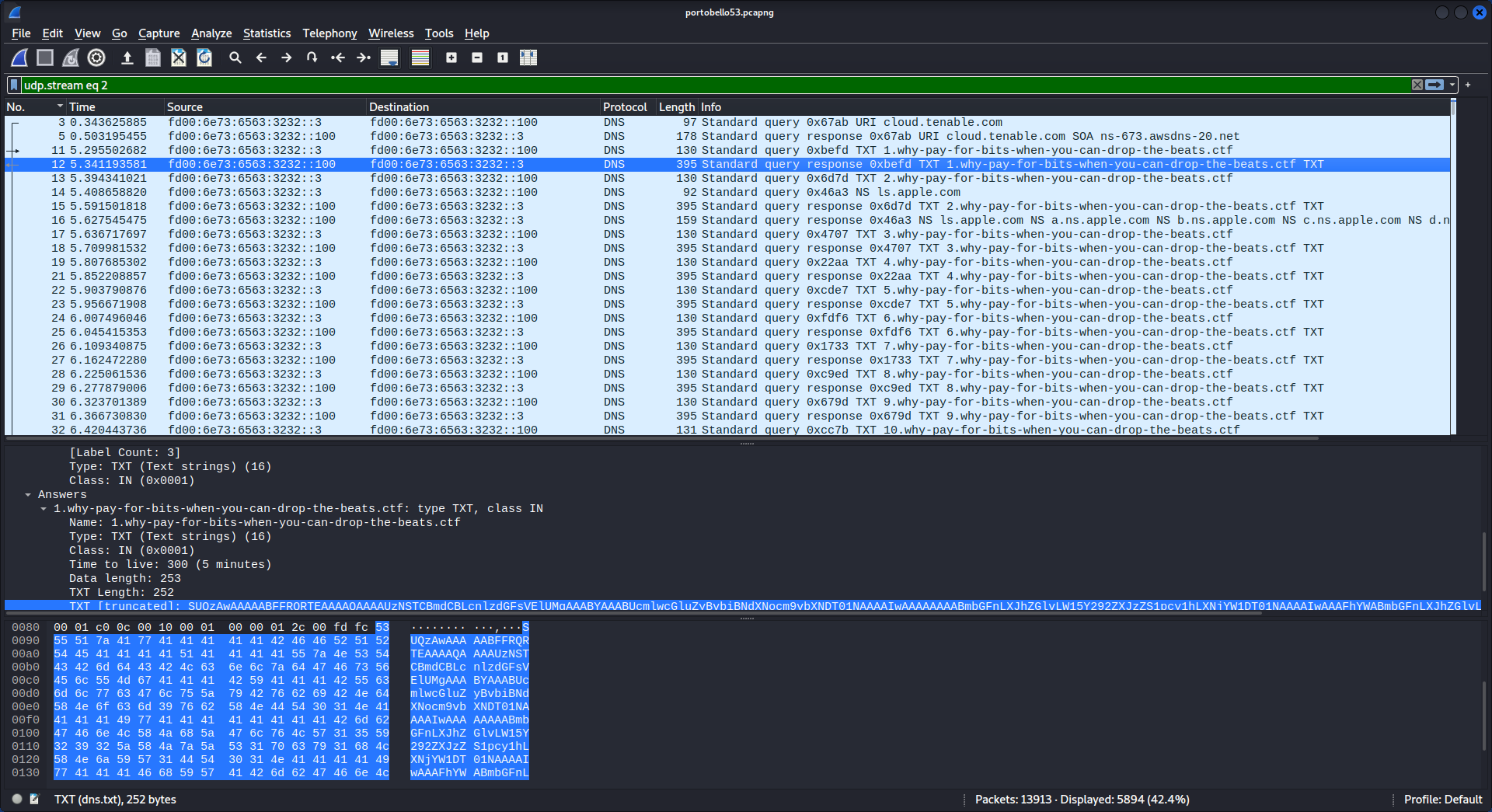This screenshot has width=1492, height=812.
Task: Open recent display filters dropdown
Action: 1452,85
